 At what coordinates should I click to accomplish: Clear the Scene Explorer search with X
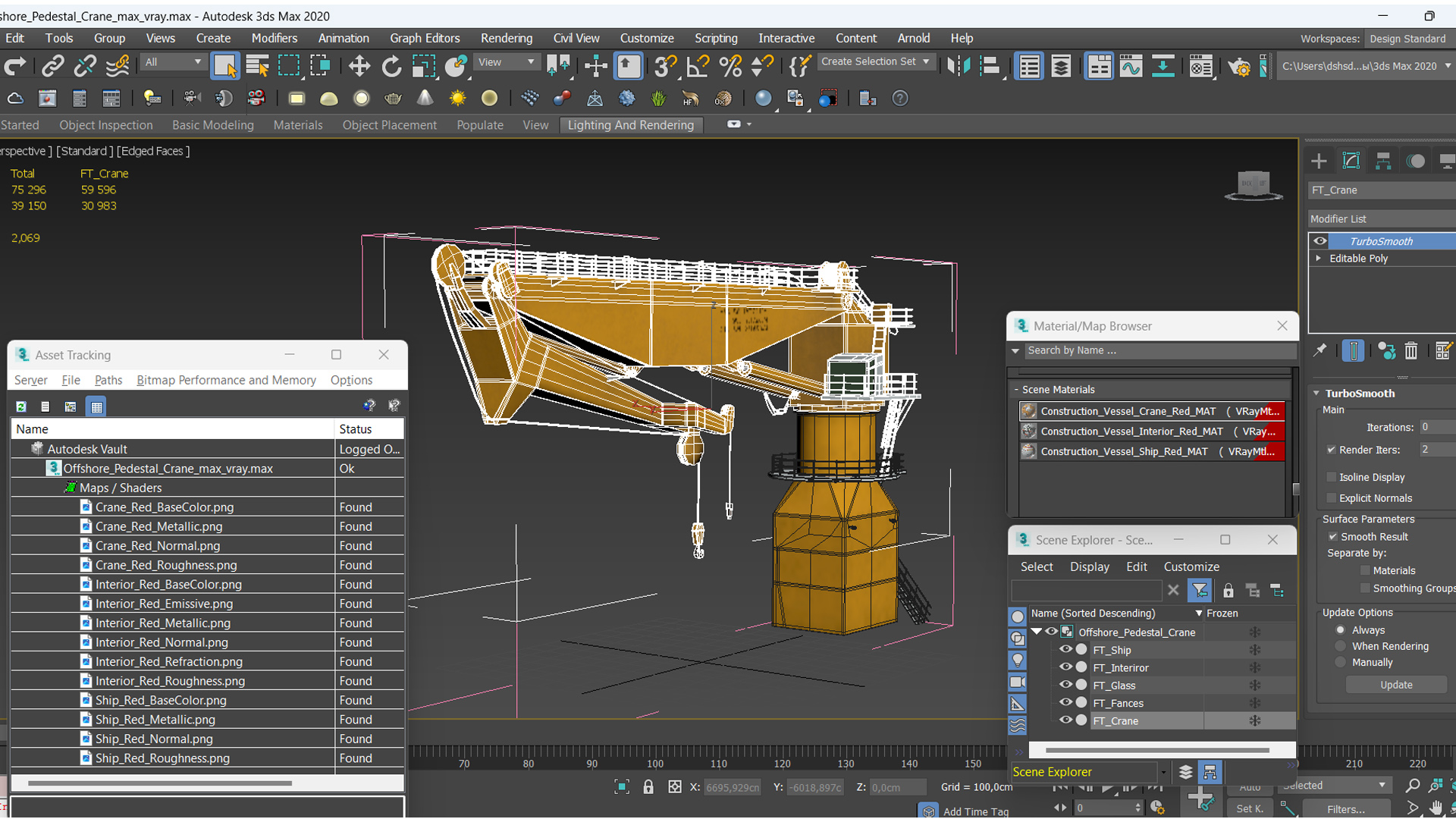[1173, 590]
